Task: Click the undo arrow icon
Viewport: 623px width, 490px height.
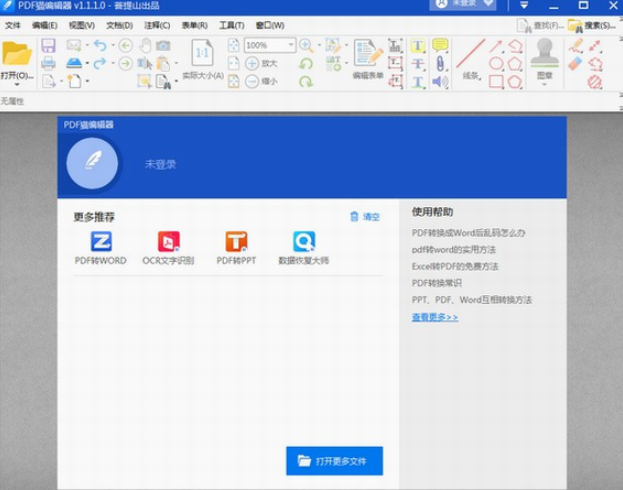Action: pyautogui.click(x=99, y=45)
